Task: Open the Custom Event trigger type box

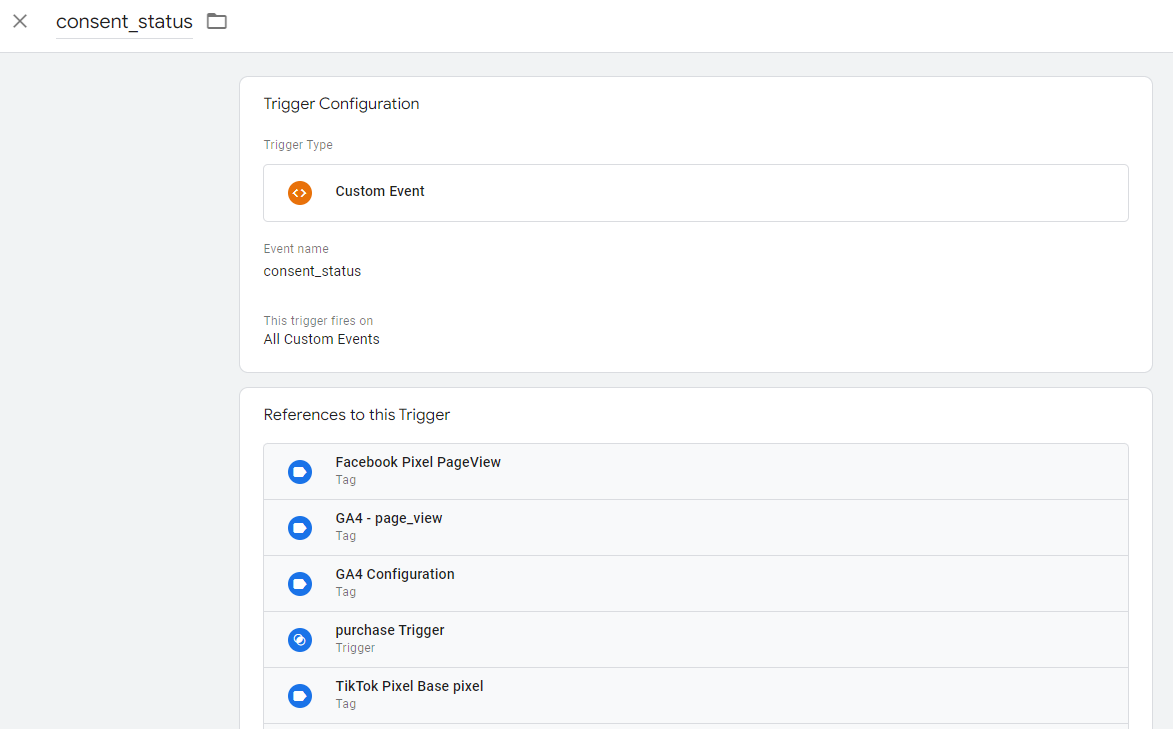Action: click(696, 193)
